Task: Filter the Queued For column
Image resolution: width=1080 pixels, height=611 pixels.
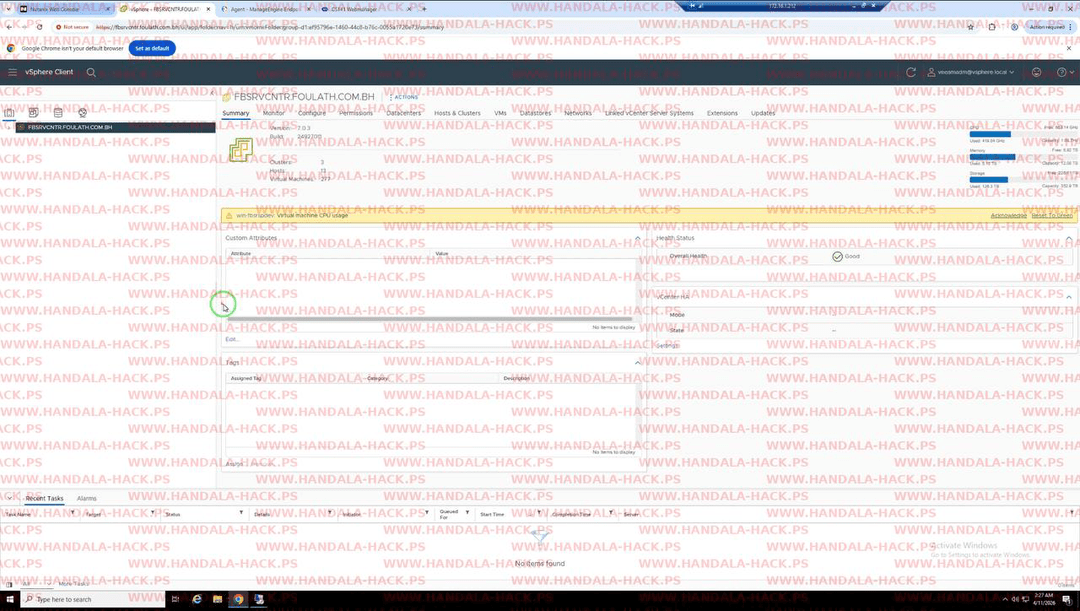Action: (467, 513)
